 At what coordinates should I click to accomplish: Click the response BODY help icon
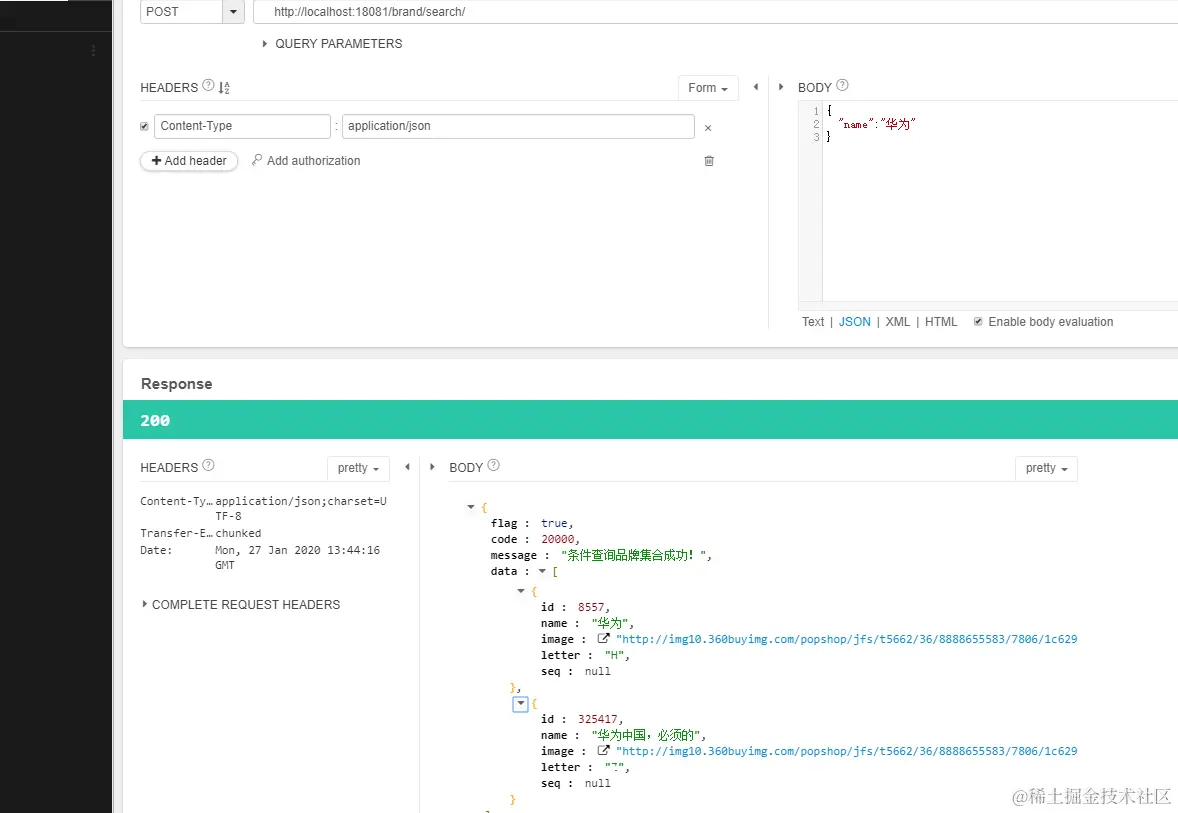click(494, 465)
